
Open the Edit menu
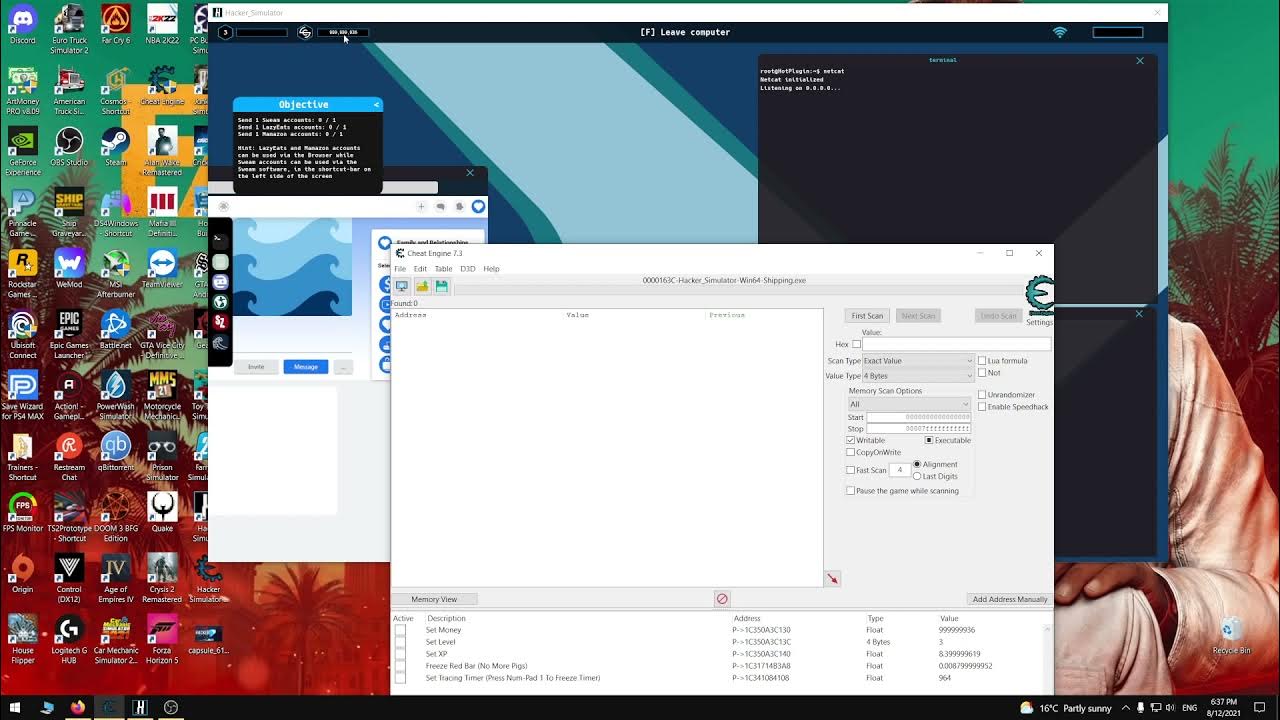click(420, 268)
